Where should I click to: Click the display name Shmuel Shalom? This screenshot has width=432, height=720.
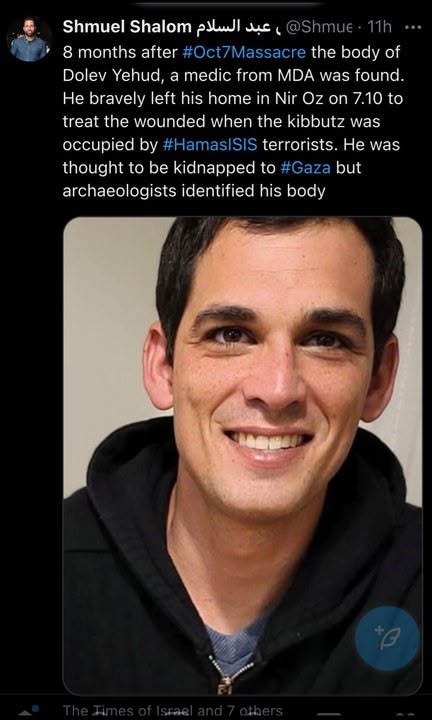tap(127, 28)
